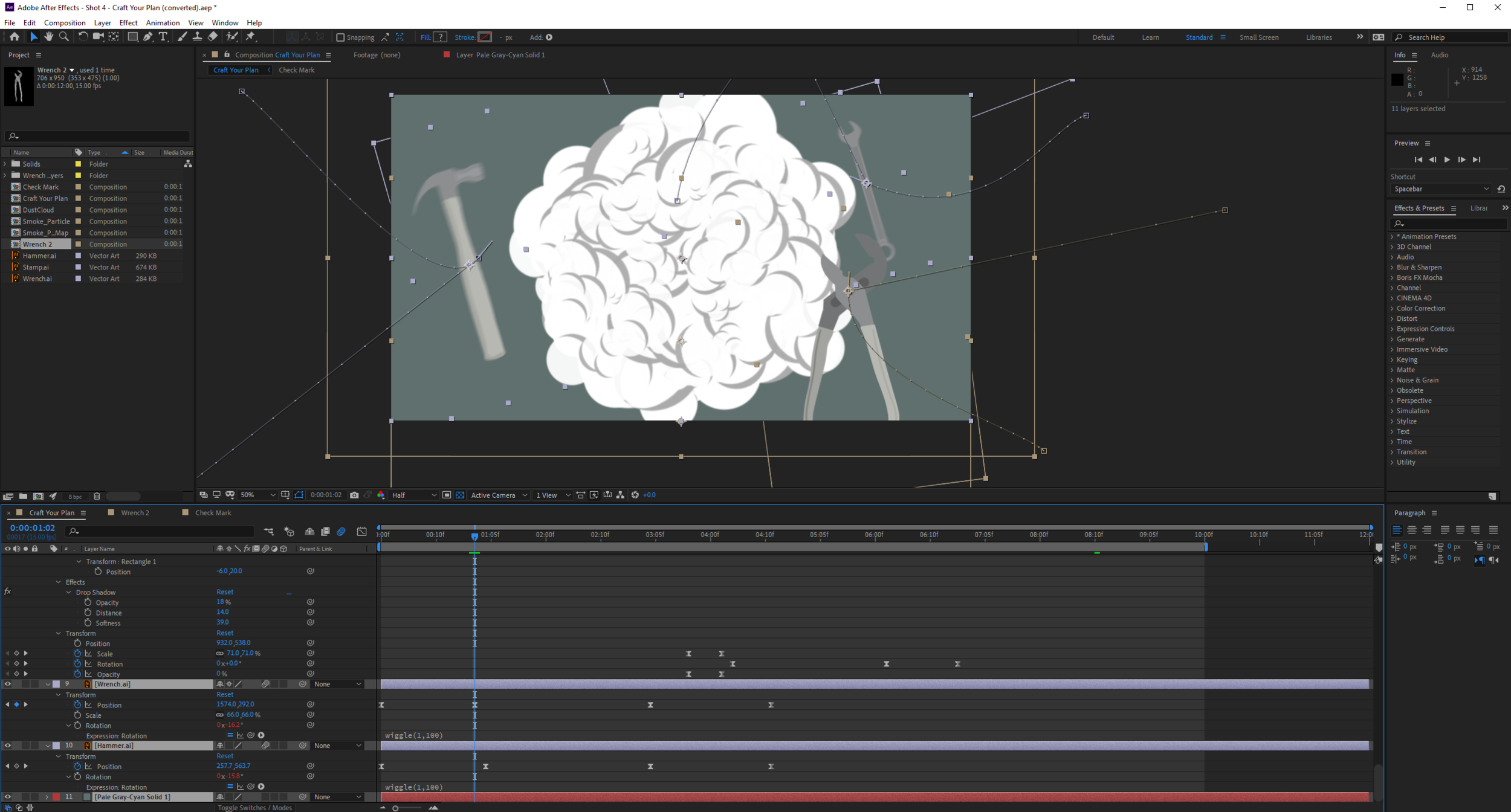
Task: Toggle visibility of Pale Gray-Cyan Solid layer
Action: [x=8, y=797]
